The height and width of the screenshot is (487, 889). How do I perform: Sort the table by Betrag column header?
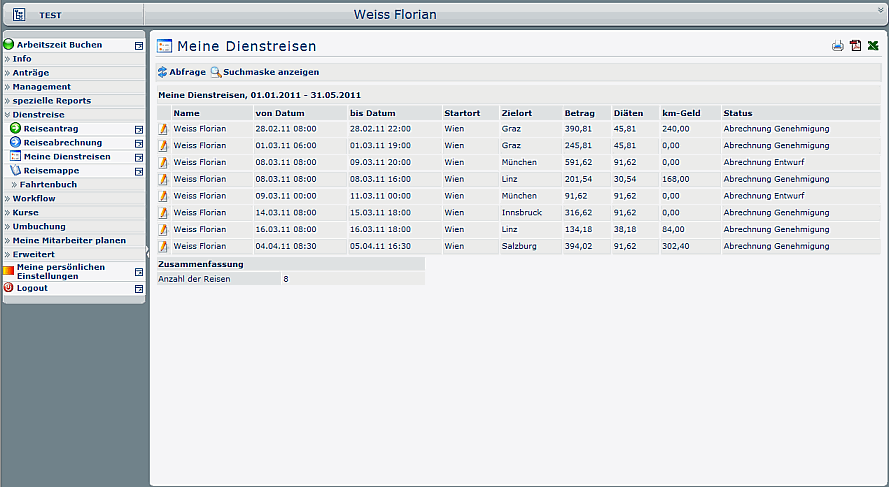coord(579,113)
